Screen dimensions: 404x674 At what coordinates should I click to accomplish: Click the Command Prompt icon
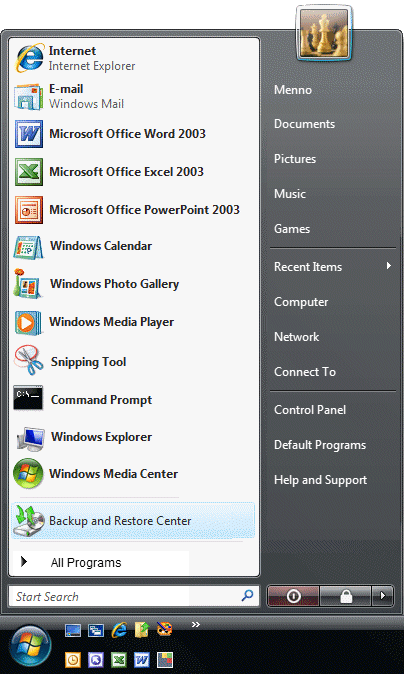pyautogui.click(x=28, y=398)
